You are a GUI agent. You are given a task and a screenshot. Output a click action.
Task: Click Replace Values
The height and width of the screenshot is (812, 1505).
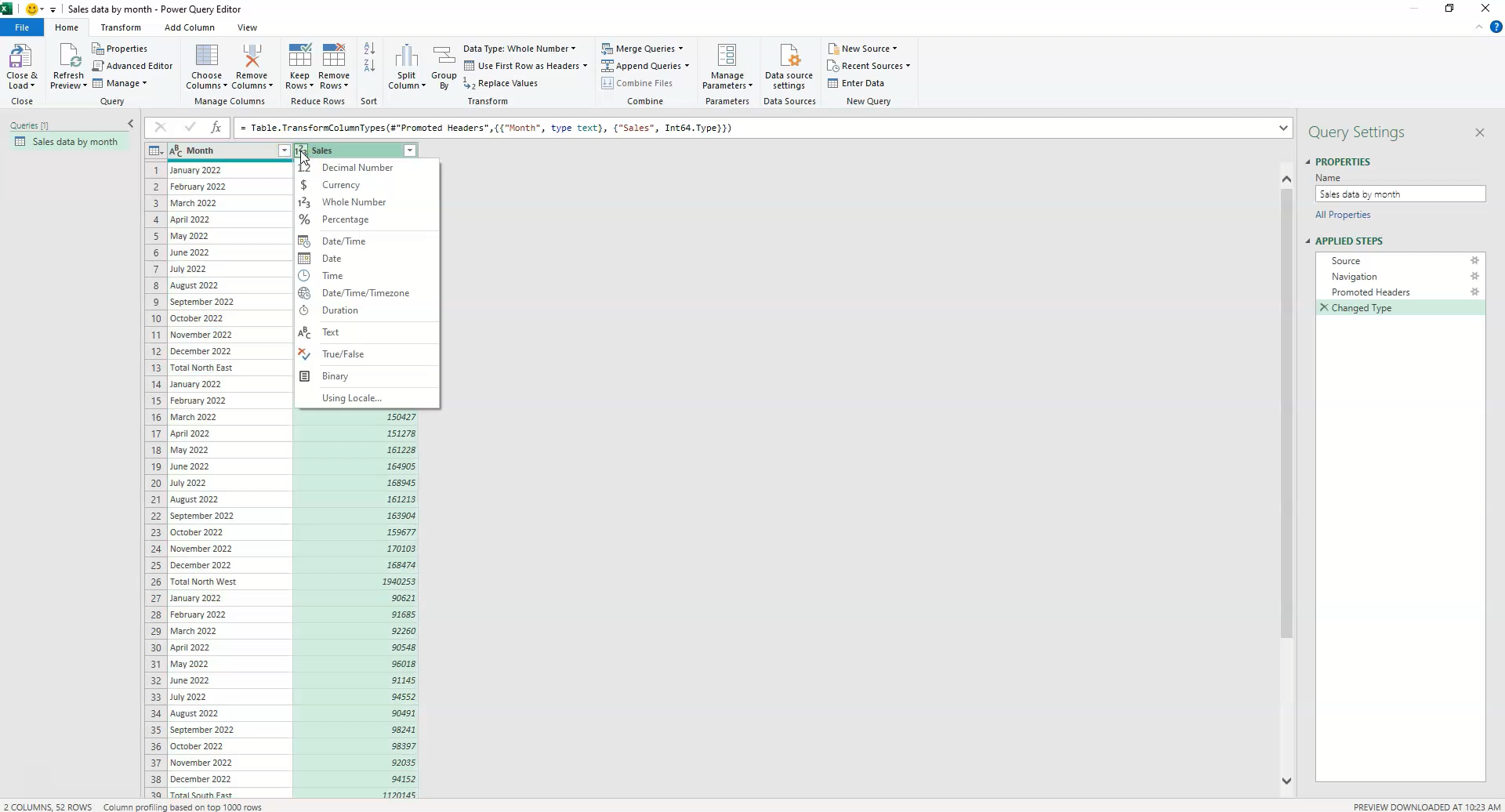(x=507, y=83)
